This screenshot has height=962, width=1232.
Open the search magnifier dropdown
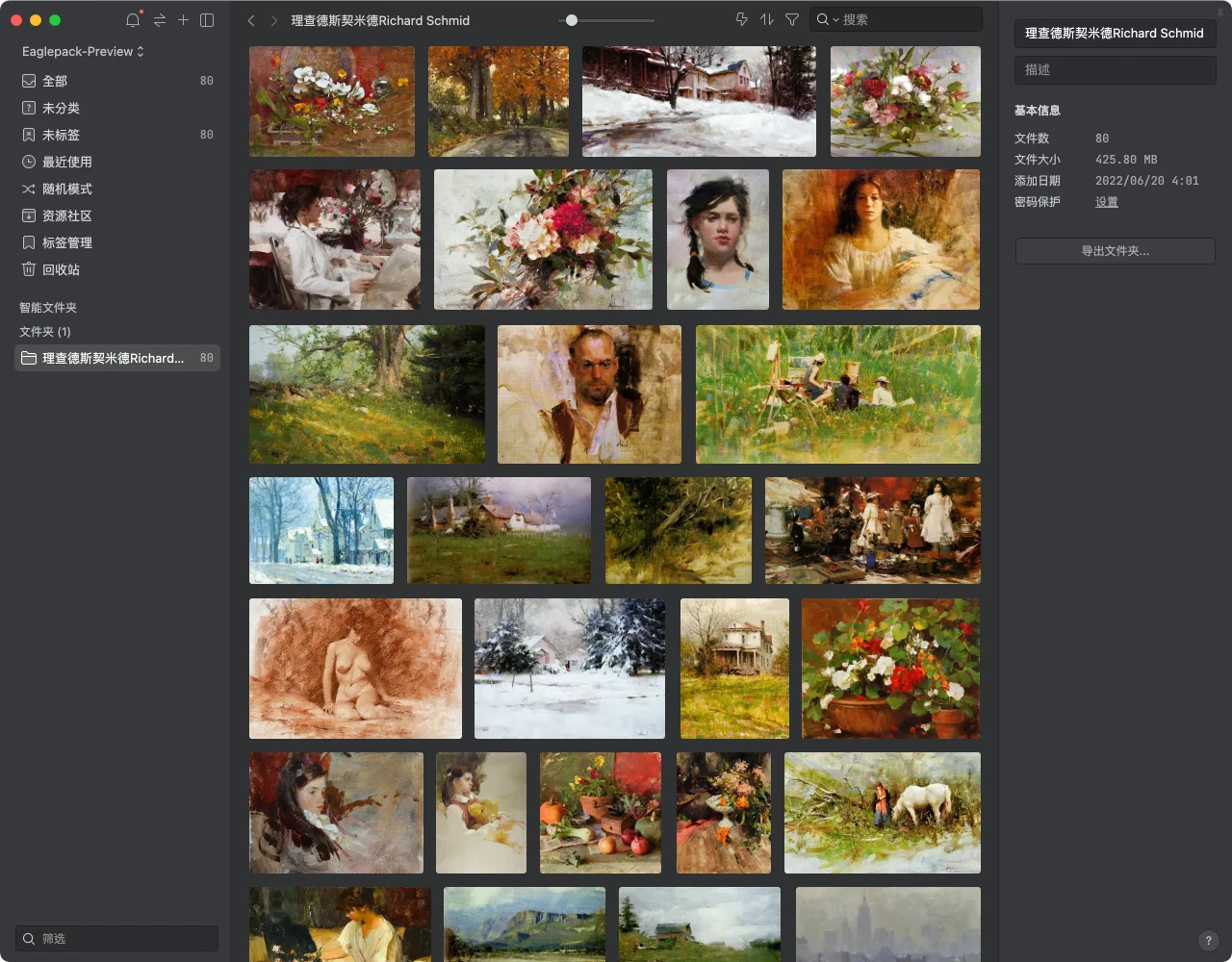click(x=827, y=19)
